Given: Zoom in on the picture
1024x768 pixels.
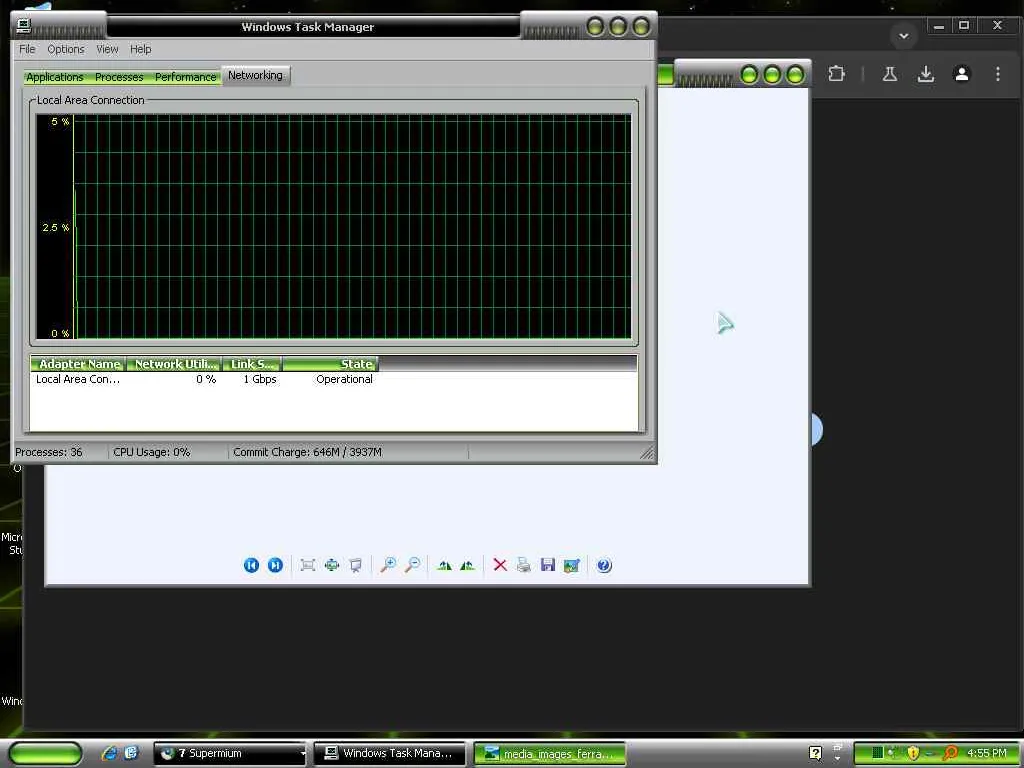Looking at the screenshot, I should pyautogui.click(x=389, y=565).
